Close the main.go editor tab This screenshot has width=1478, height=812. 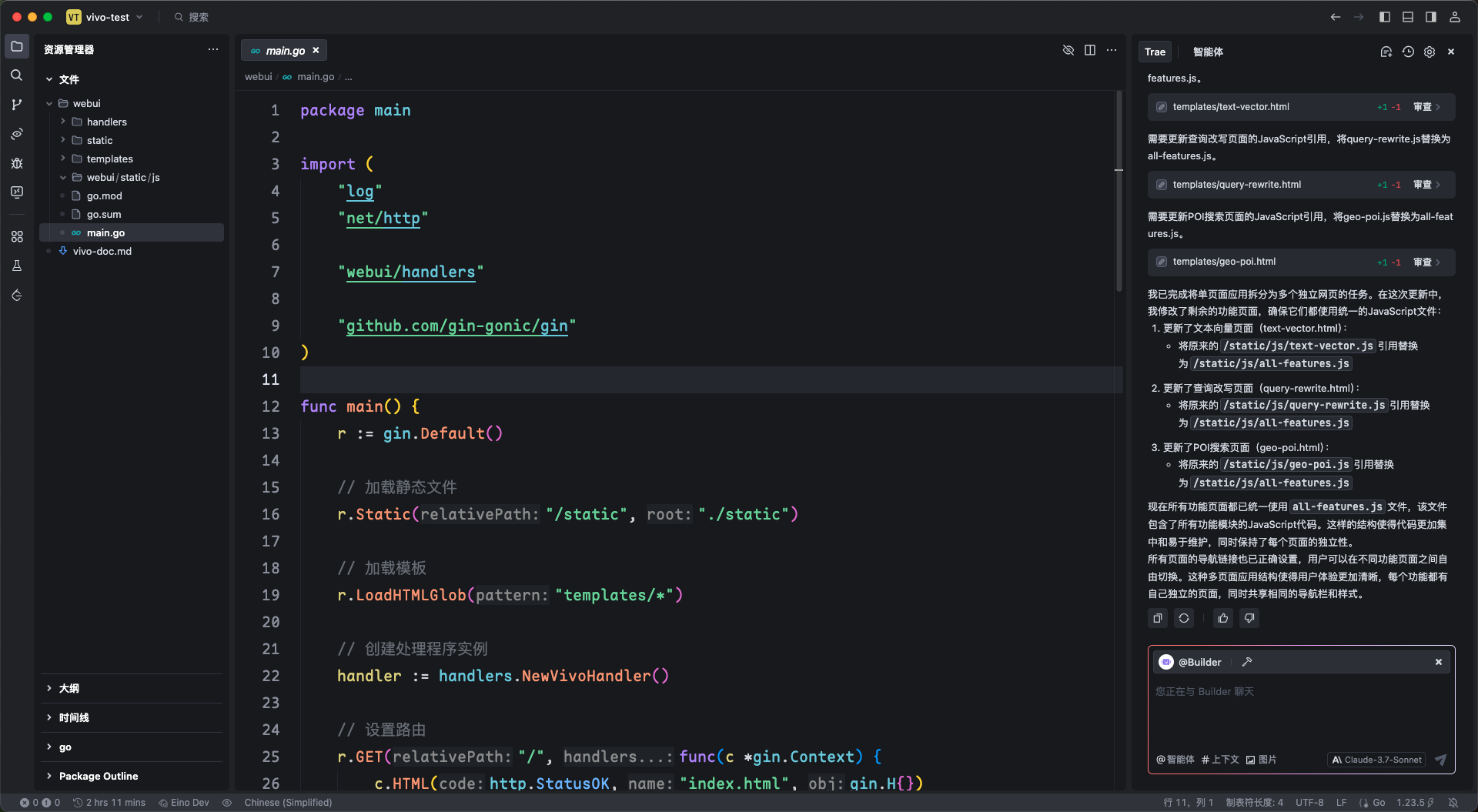[316, 51]
